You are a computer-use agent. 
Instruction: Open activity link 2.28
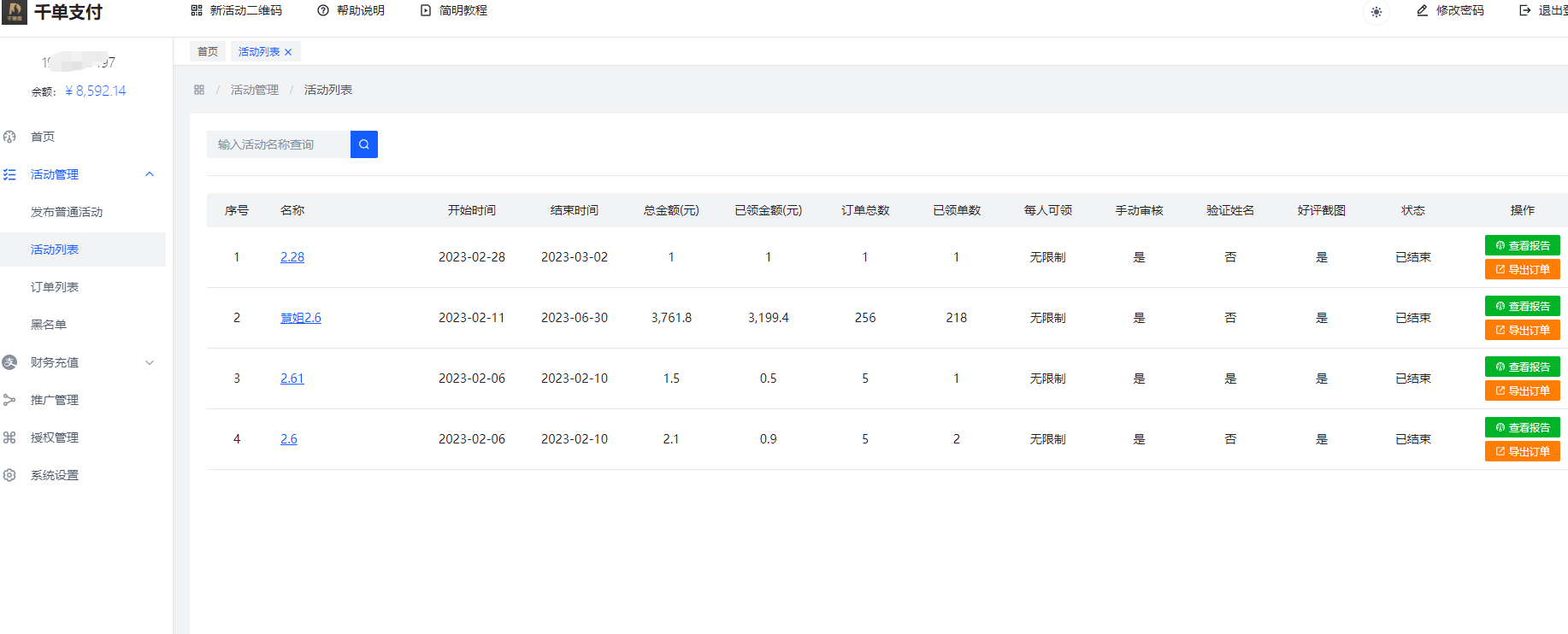(x=292, y=257)
